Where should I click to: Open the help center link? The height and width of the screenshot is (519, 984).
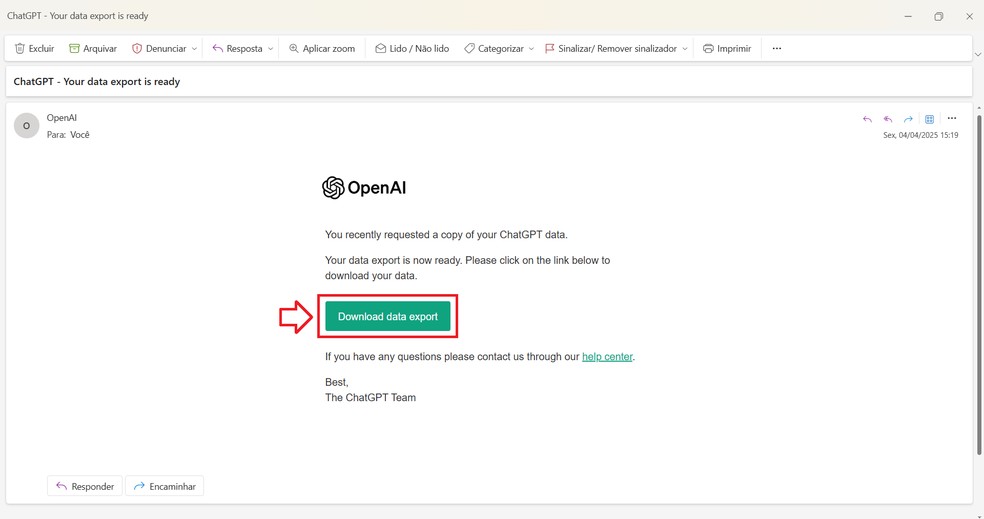(x=607, y=356)
